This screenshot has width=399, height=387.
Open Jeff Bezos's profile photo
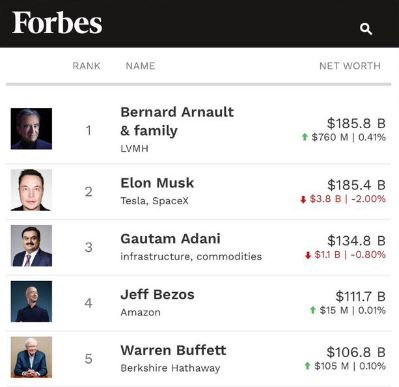31,301
